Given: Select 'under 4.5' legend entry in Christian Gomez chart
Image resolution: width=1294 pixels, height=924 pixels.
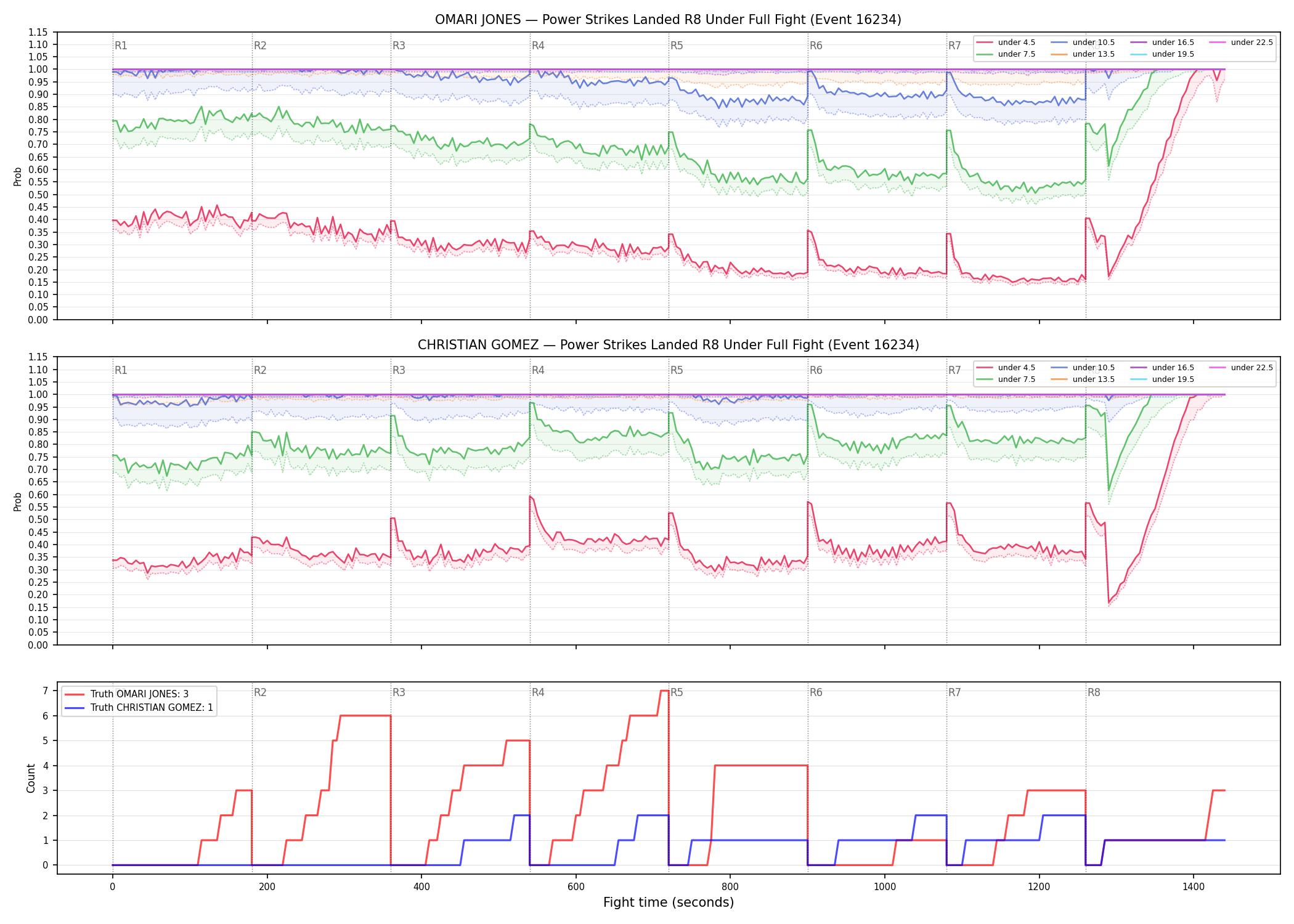Looking at the screenshot, I should pos(1006,368).
